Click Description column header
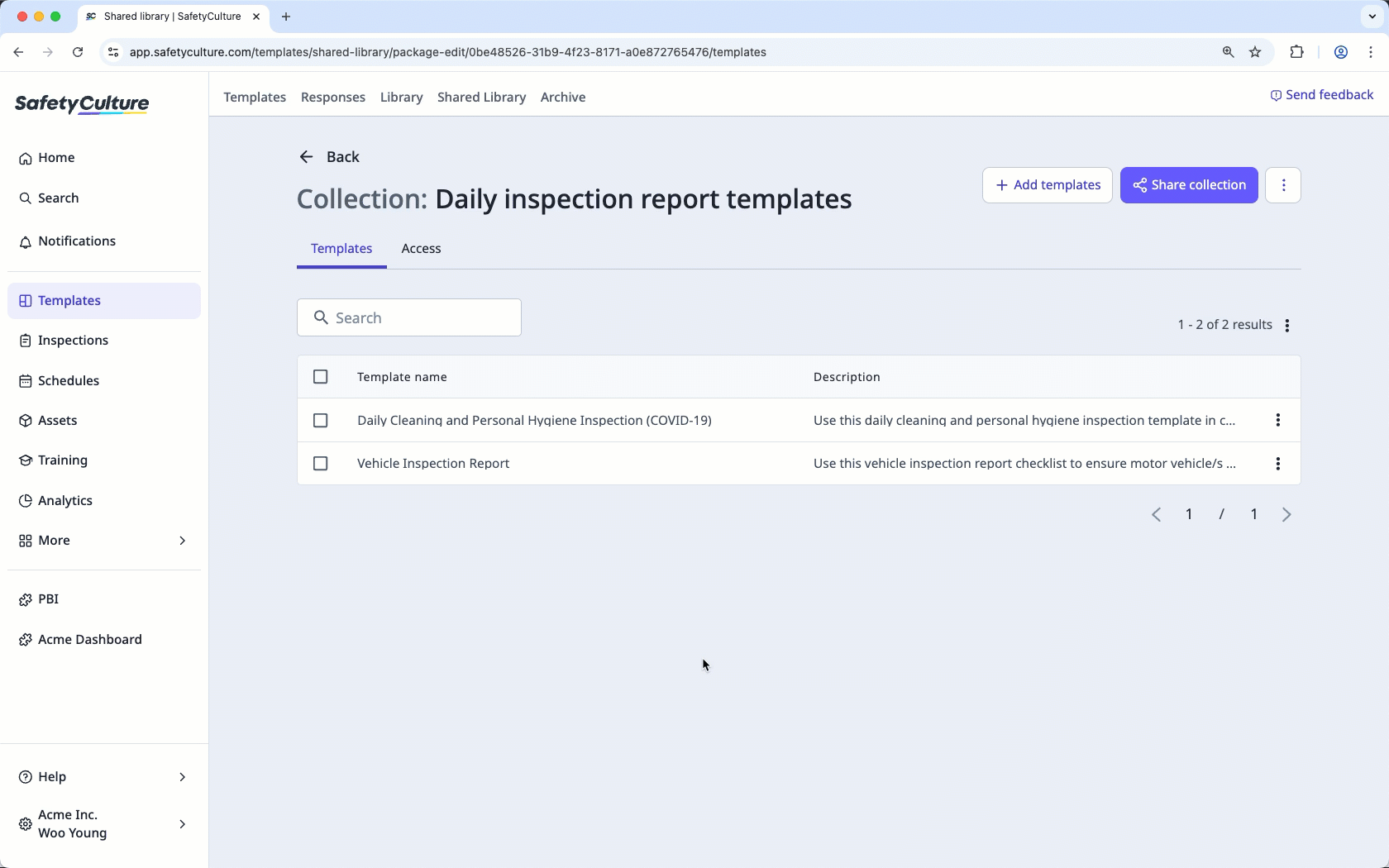The height and width of the screenshot is (868, 1389). pos(847,377)
